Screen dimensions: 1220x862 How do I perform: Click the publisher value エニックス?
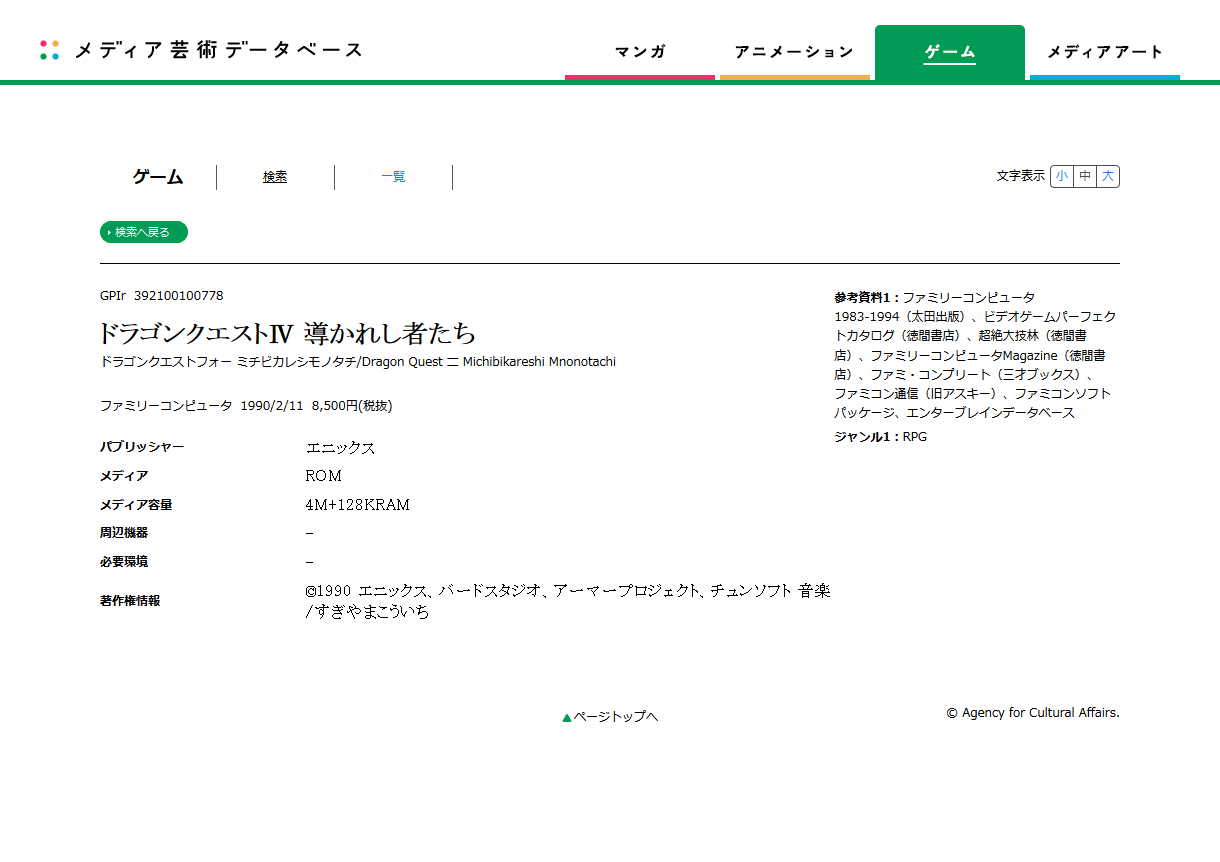(x=341, y=448)
